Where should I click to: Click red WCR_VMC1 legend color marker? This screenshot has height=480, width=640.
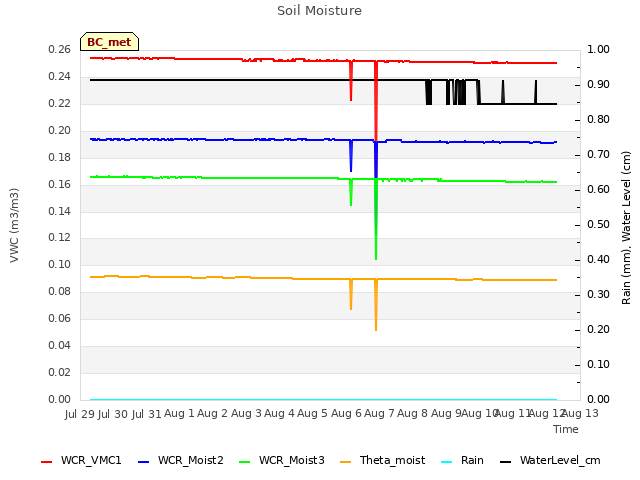pyautogui.click(x=47, y=462)
